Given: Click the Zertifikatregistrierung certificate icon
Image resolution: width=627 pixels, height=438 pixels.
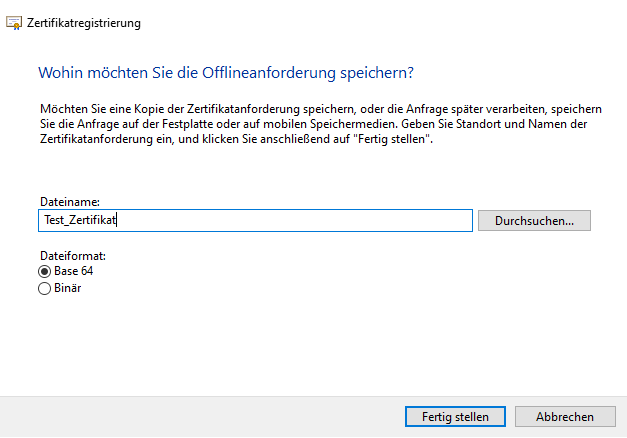Looking at the screenshot, I should point(14,23).
